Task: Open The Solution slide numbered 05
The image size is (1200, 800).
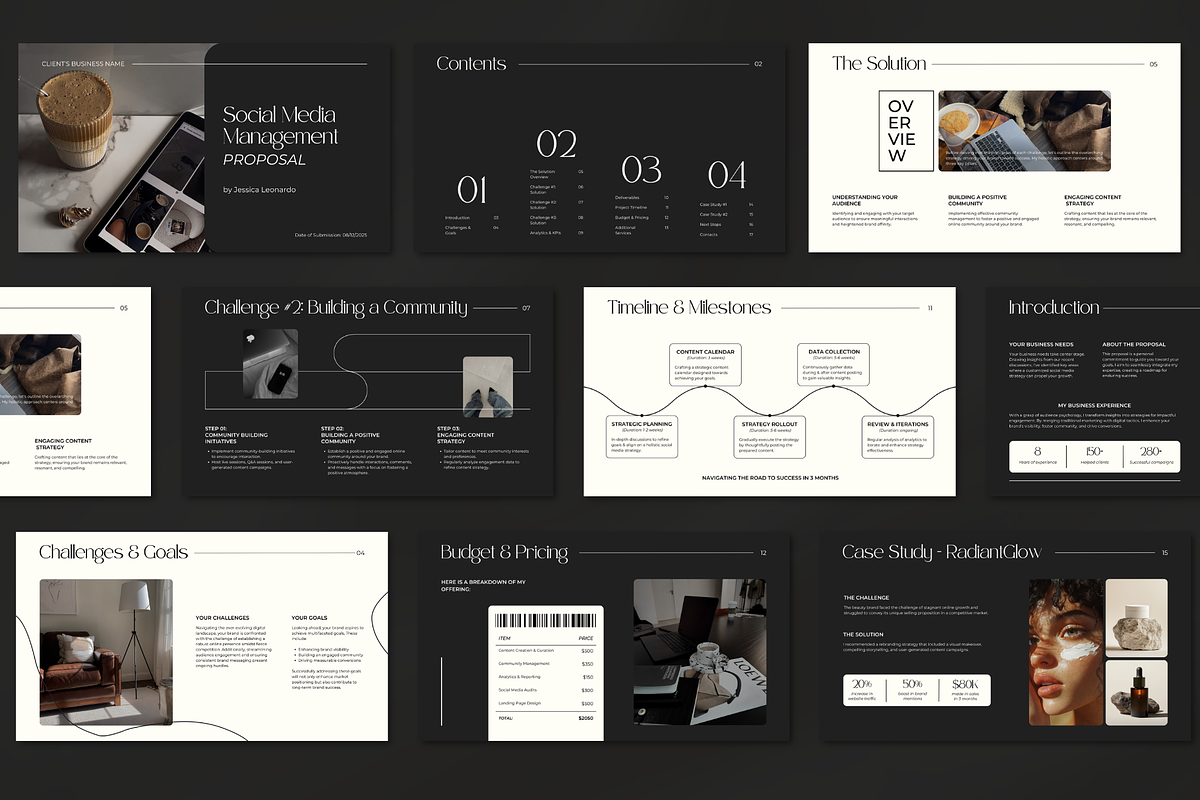Action: (x=995, y=148)
